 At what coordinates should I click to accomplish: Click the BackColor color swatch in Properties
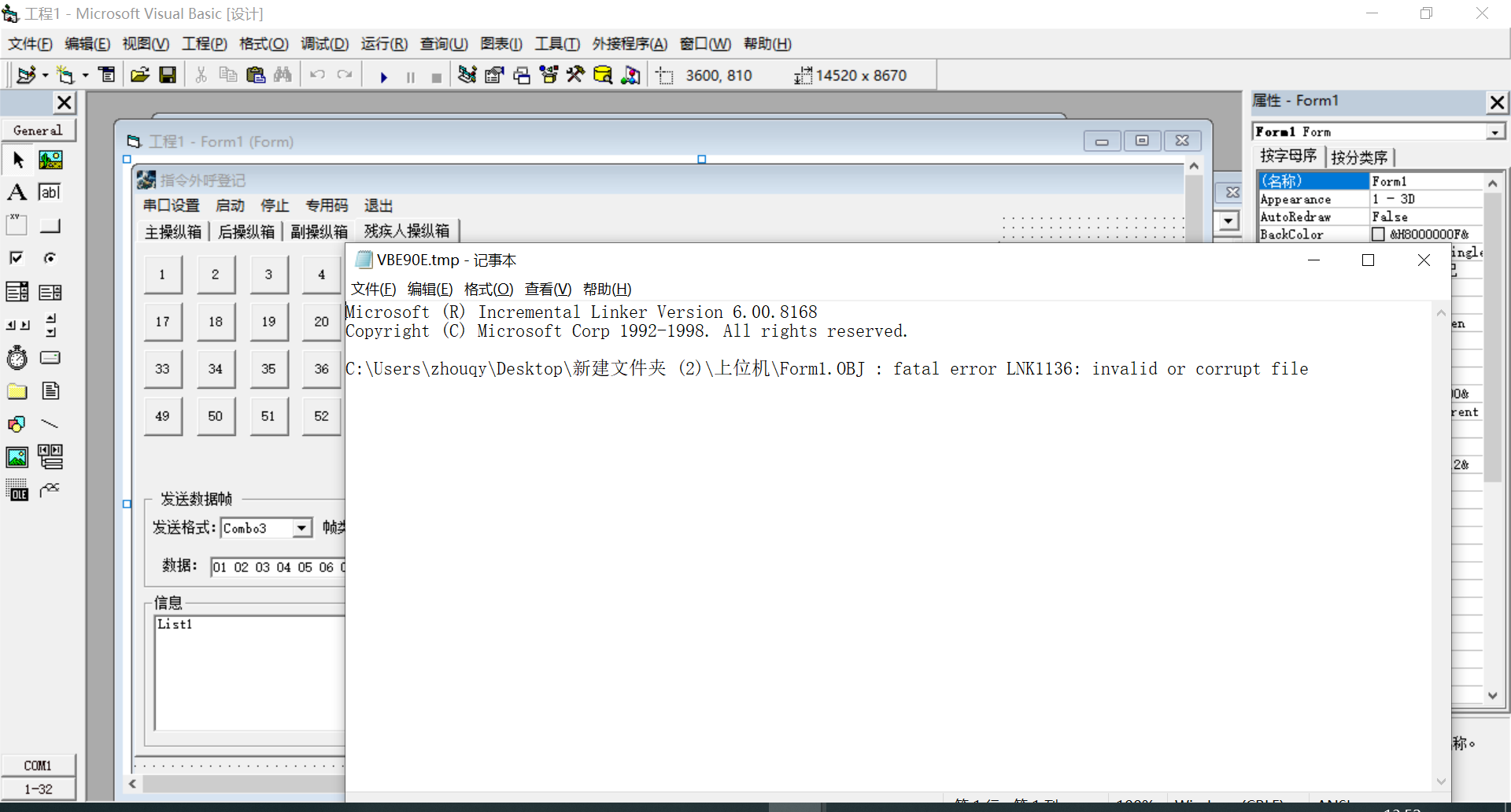point(1378,234)
